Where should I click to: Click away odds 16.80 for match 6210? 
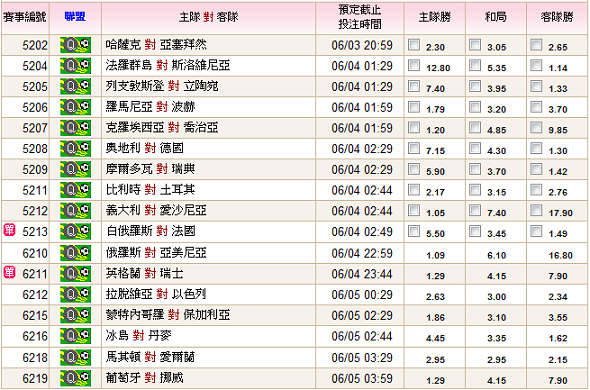(x=560, y=256)
